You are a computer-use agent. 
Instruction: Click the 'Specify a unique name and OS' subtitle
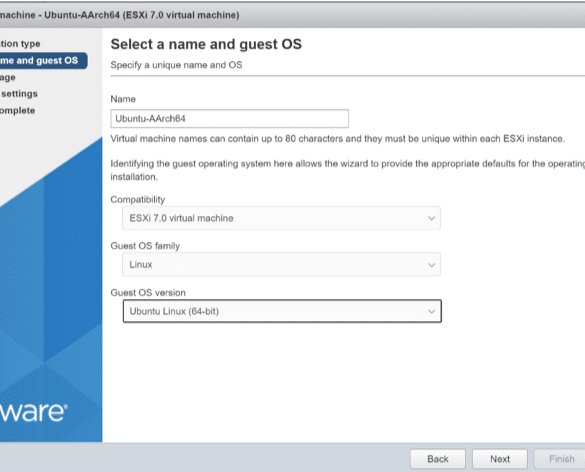tap(176, 65)
